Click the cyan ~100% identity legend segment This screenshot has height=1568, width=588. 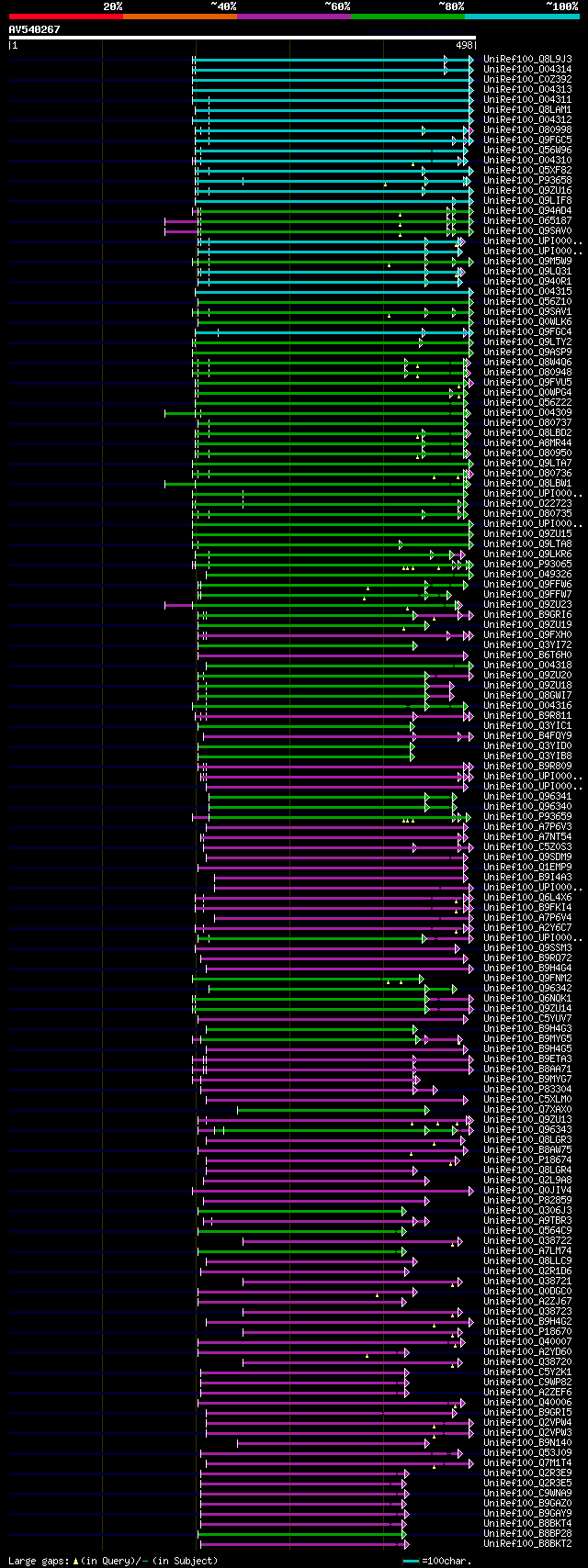[x=522, y=17]
